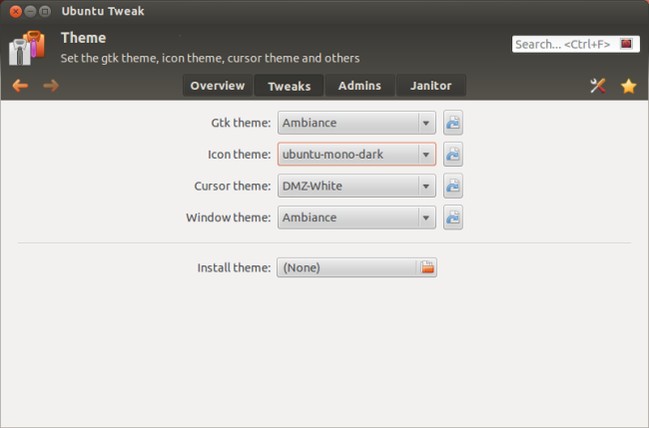Open the preferences wrench and screwdriver icon
649x428 pixels.
coord(598,86)
